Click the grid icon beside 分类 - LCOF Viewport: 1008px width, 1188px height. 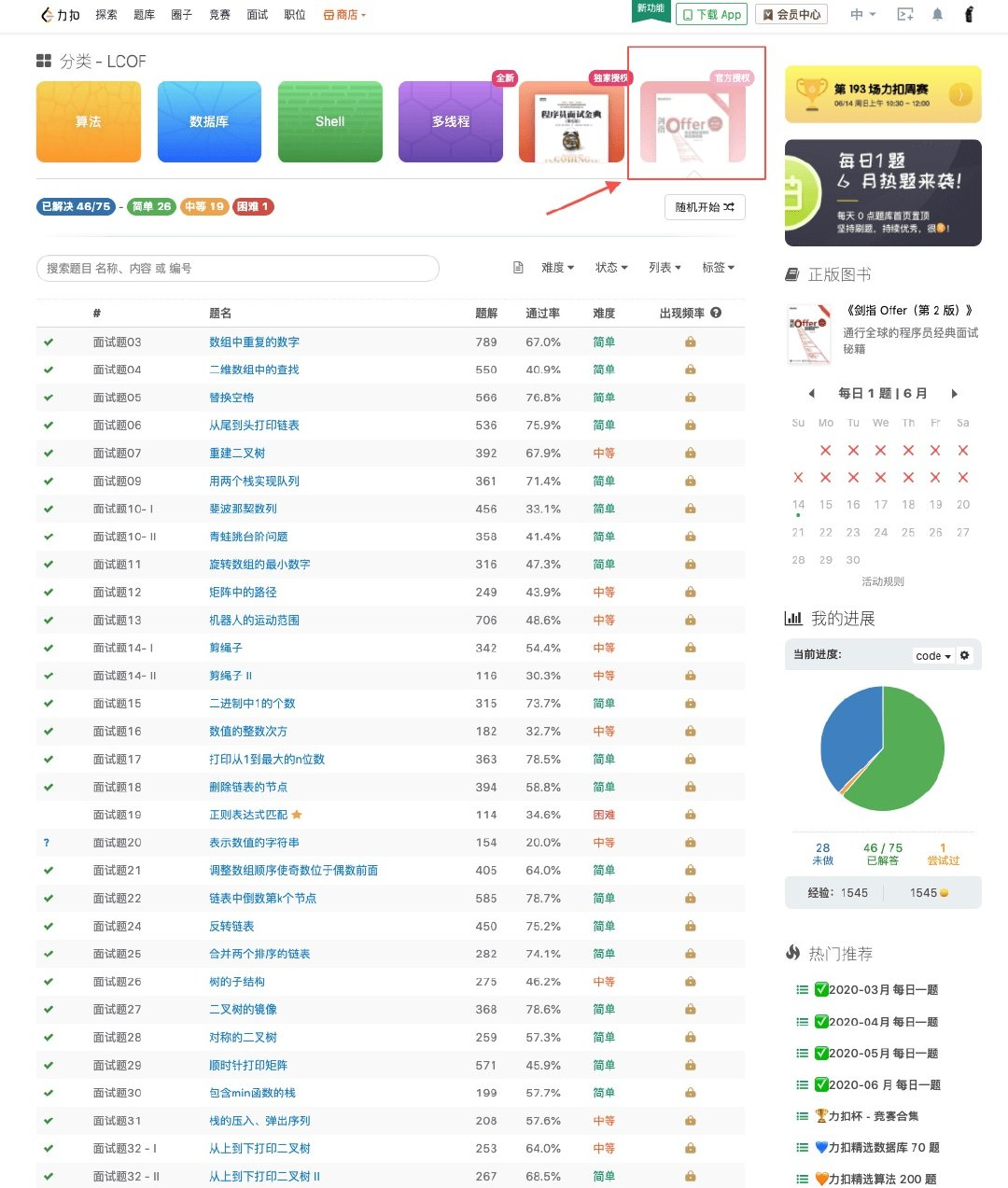pos(44,61)
